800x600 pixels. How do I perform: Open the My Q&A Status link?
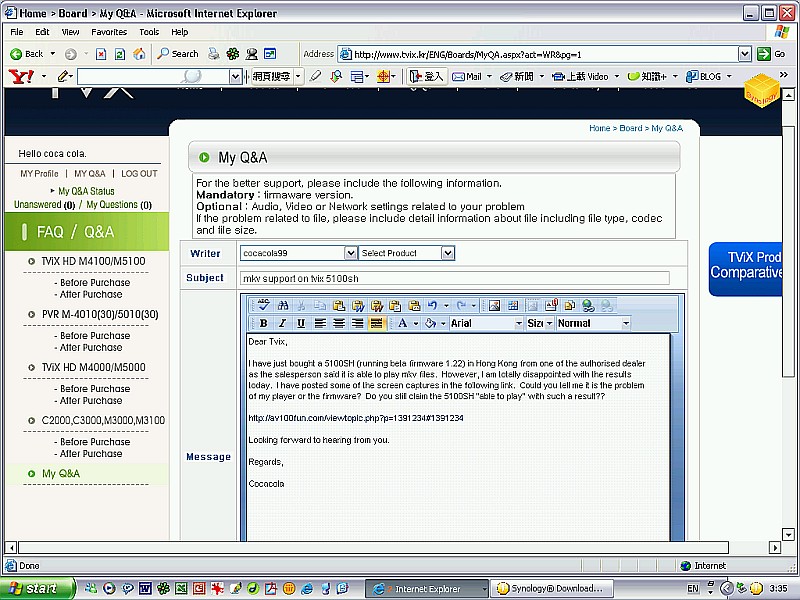[86, 191]
